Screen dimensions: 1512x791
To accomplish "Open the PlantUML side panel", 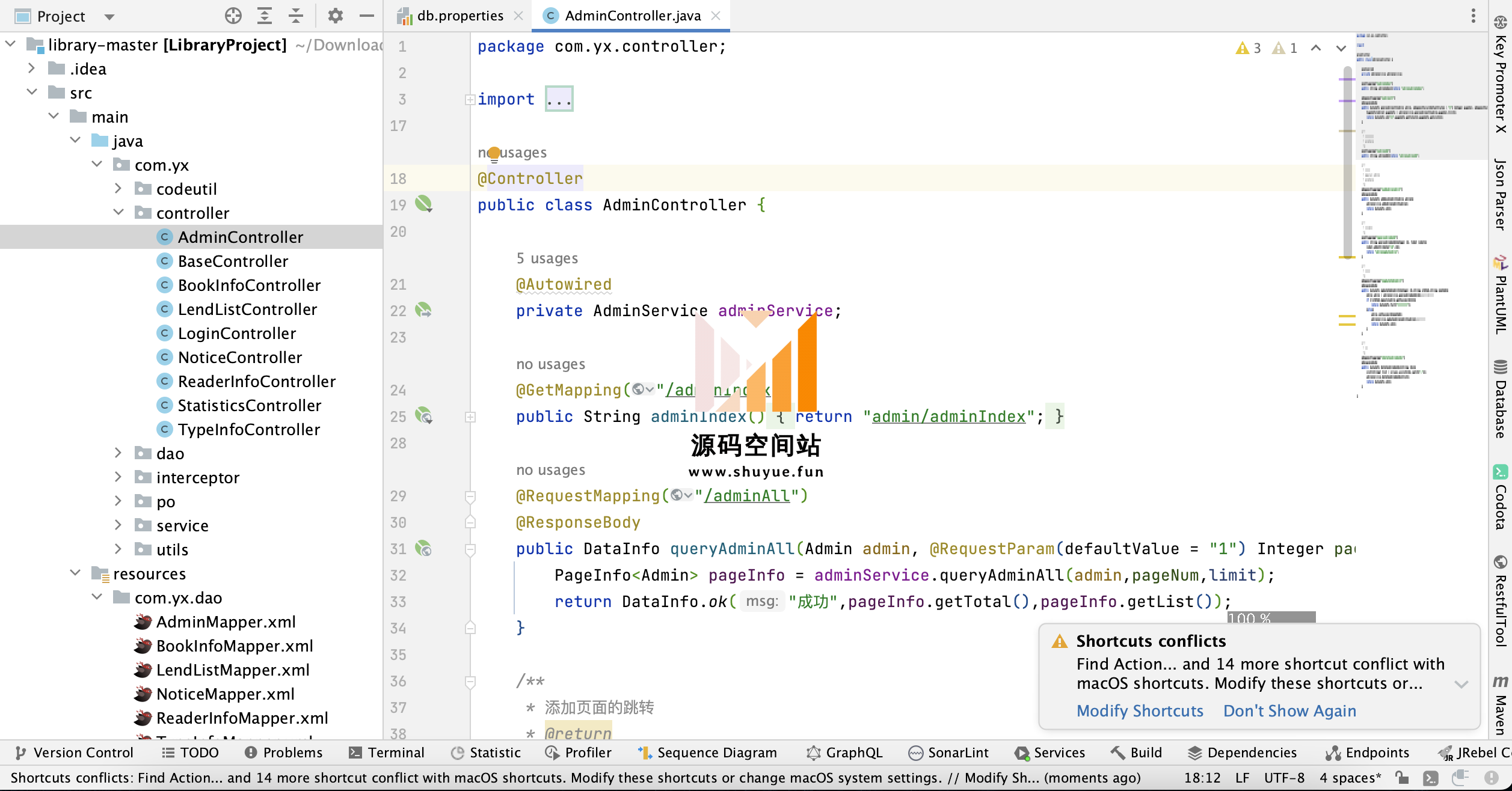I will 1501,295.
